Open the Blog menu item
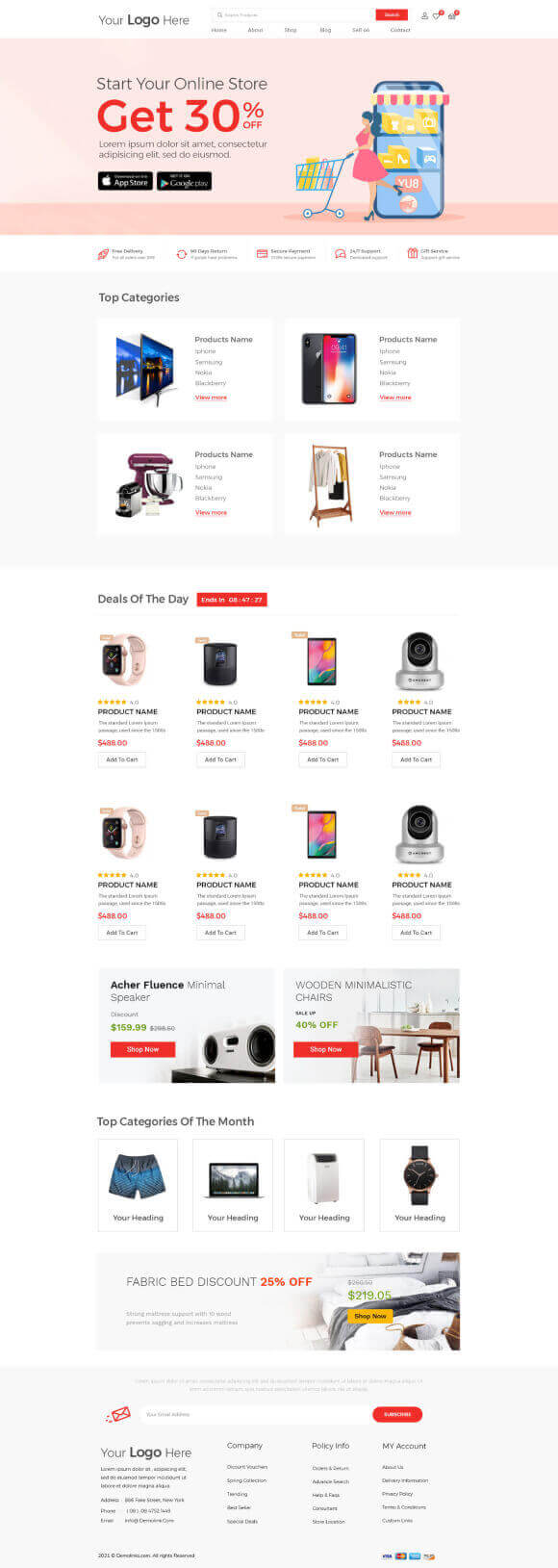Viewport: 558px width, 1568px height. 325,30
